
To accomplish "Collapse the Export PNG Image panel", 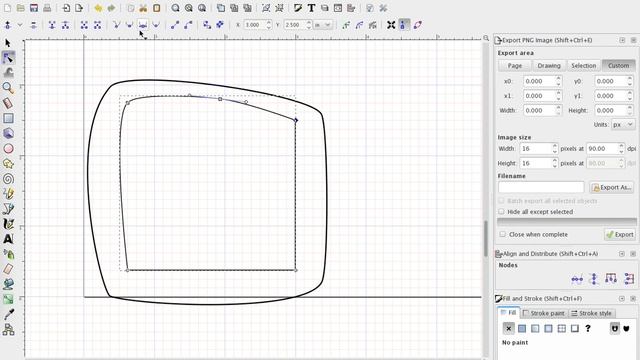I will [x=622, y=40].
